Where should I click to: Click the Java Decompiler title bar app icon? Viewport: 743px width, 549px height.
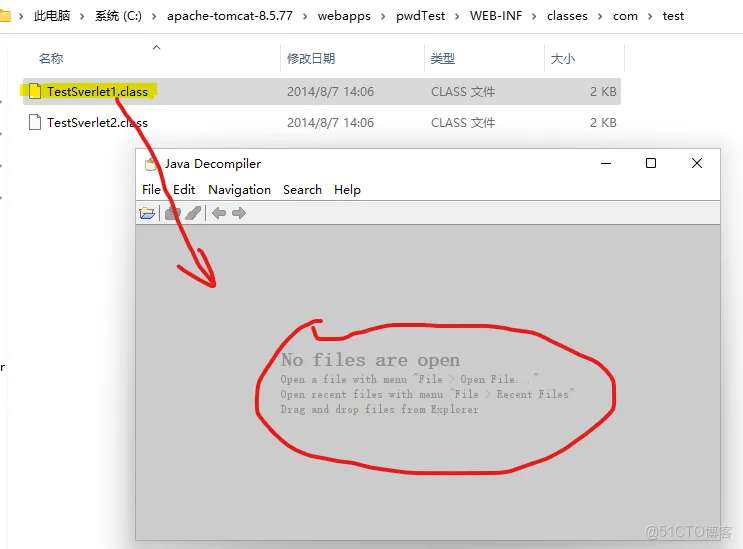click(150, 164)
